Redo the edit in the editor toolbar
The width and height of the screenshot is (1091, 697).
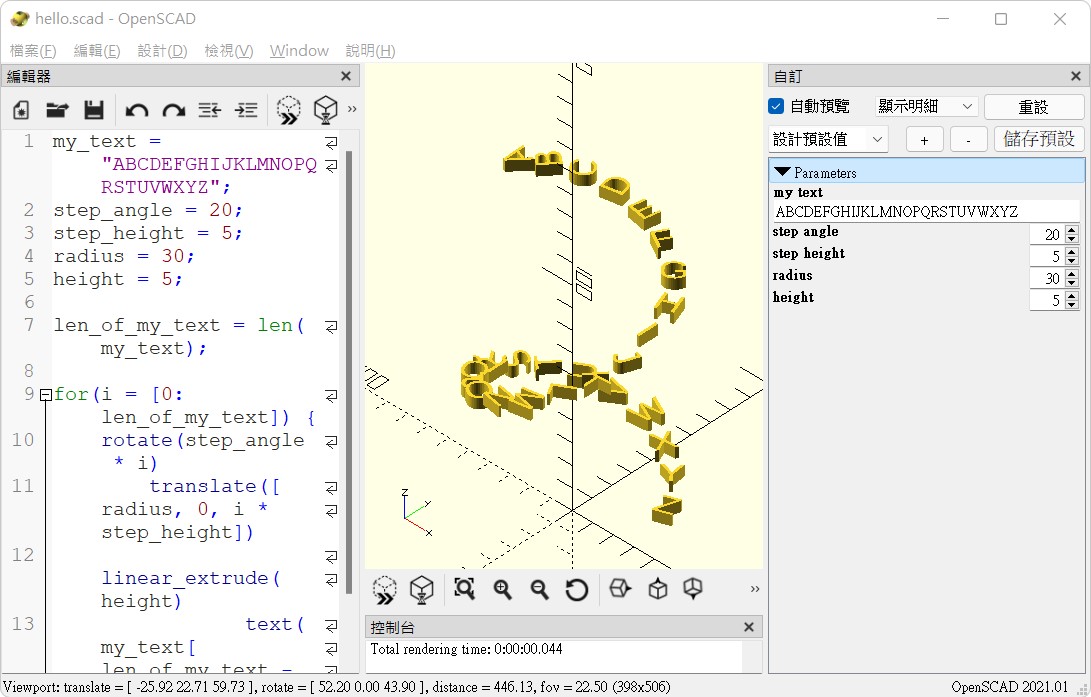click(x=173, y=110)
